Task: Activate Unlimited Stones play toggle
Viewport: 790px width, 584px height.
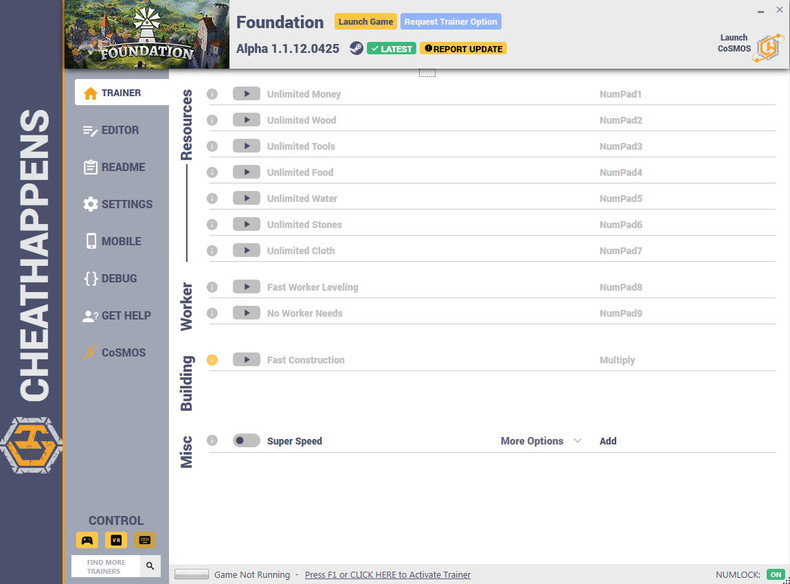Action: [246, 224]
